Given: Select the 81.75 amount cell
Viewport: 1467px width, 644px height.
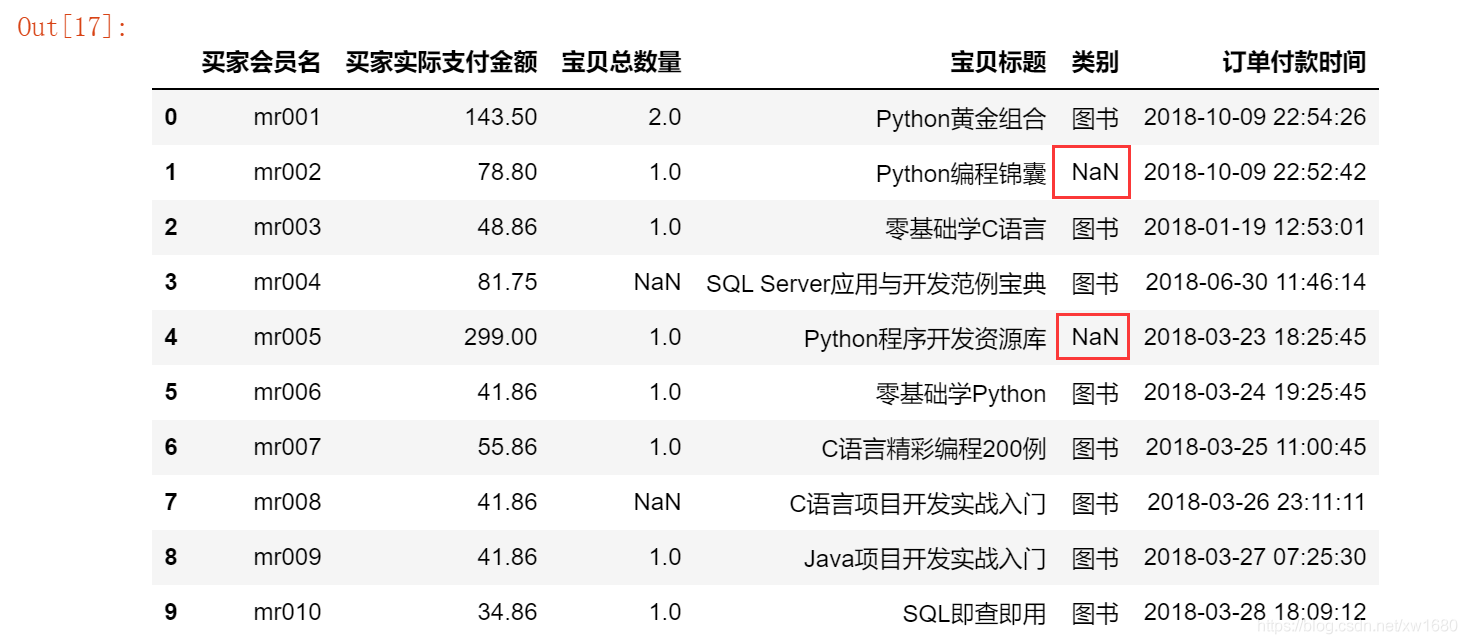Looking at the screenshot, I should (507, 282).
